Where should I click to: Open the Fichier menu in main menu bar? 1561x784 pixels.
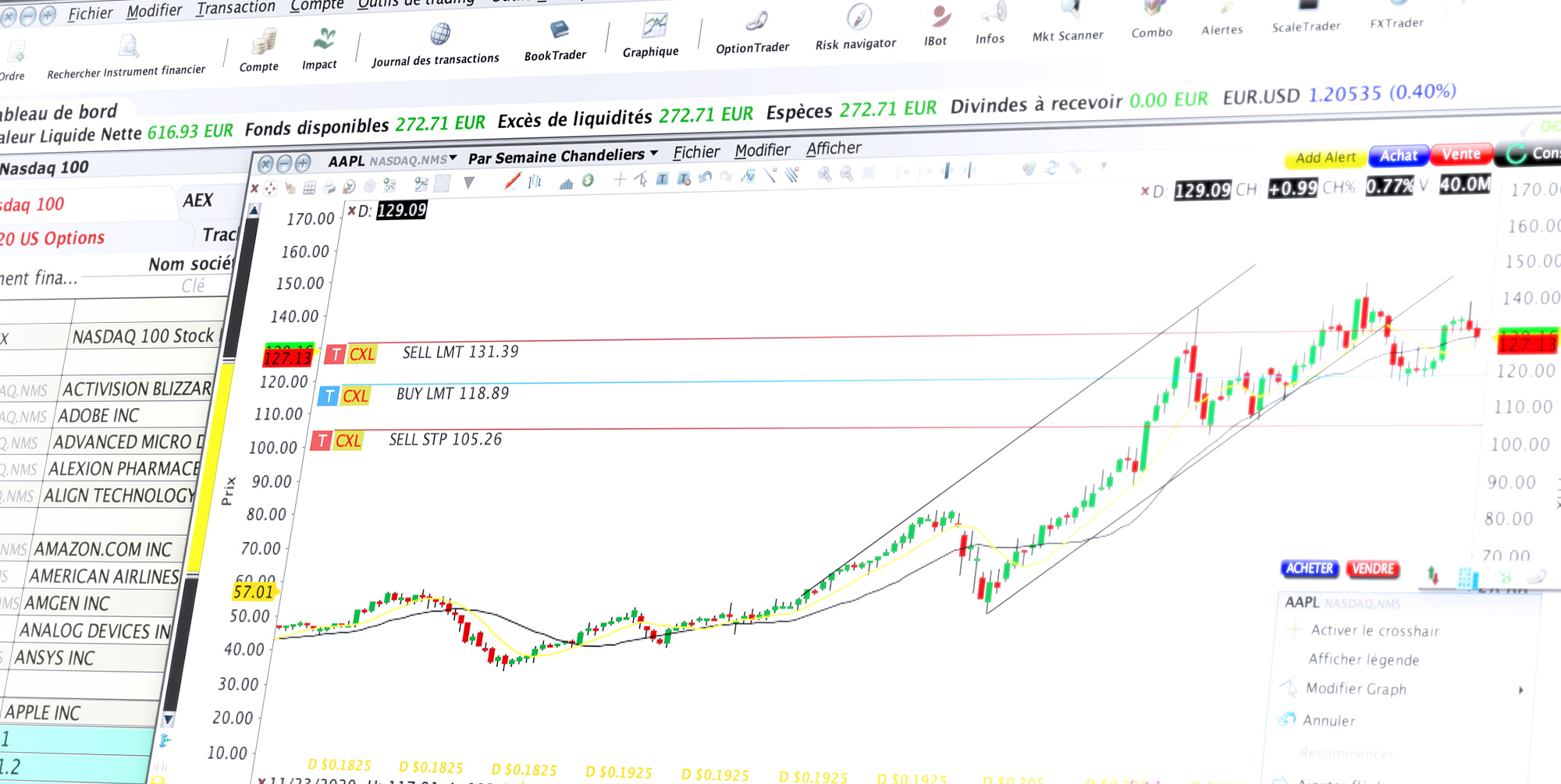point(91,13)
